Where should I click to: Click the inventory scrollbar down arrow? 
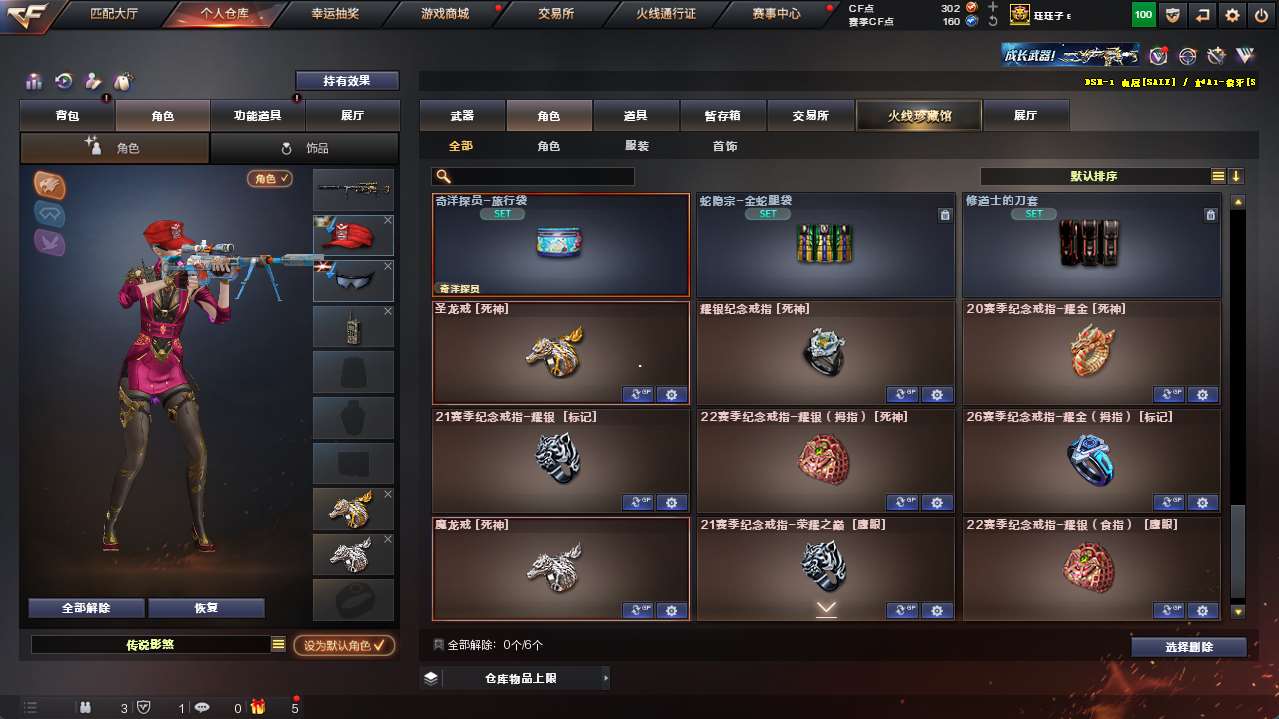coord(1238,611)
